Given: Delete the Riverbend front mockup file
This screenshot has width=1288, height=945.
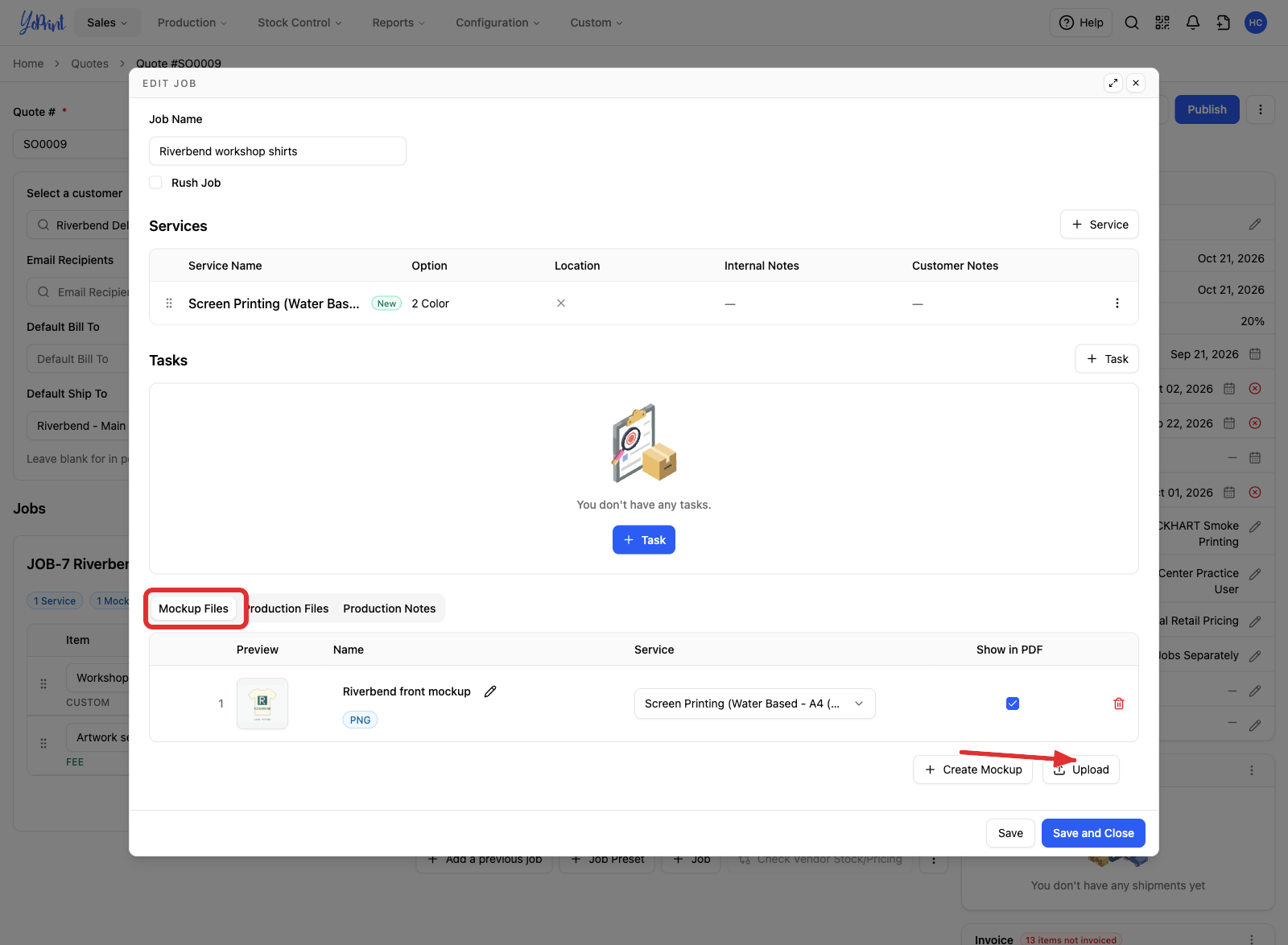Looking at the screenshot, I should tap(1119, 704).
